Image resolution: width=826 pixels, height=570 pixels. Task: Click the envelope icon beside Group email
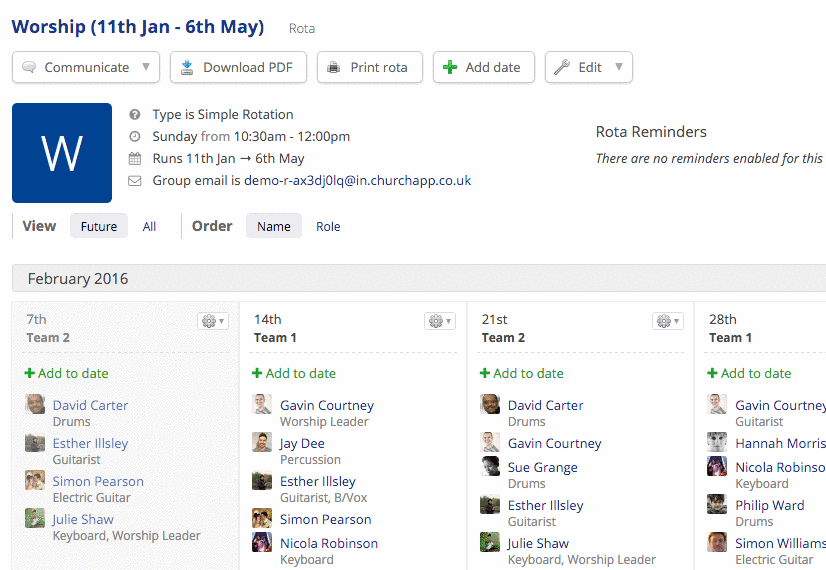[x=135, y=181]
